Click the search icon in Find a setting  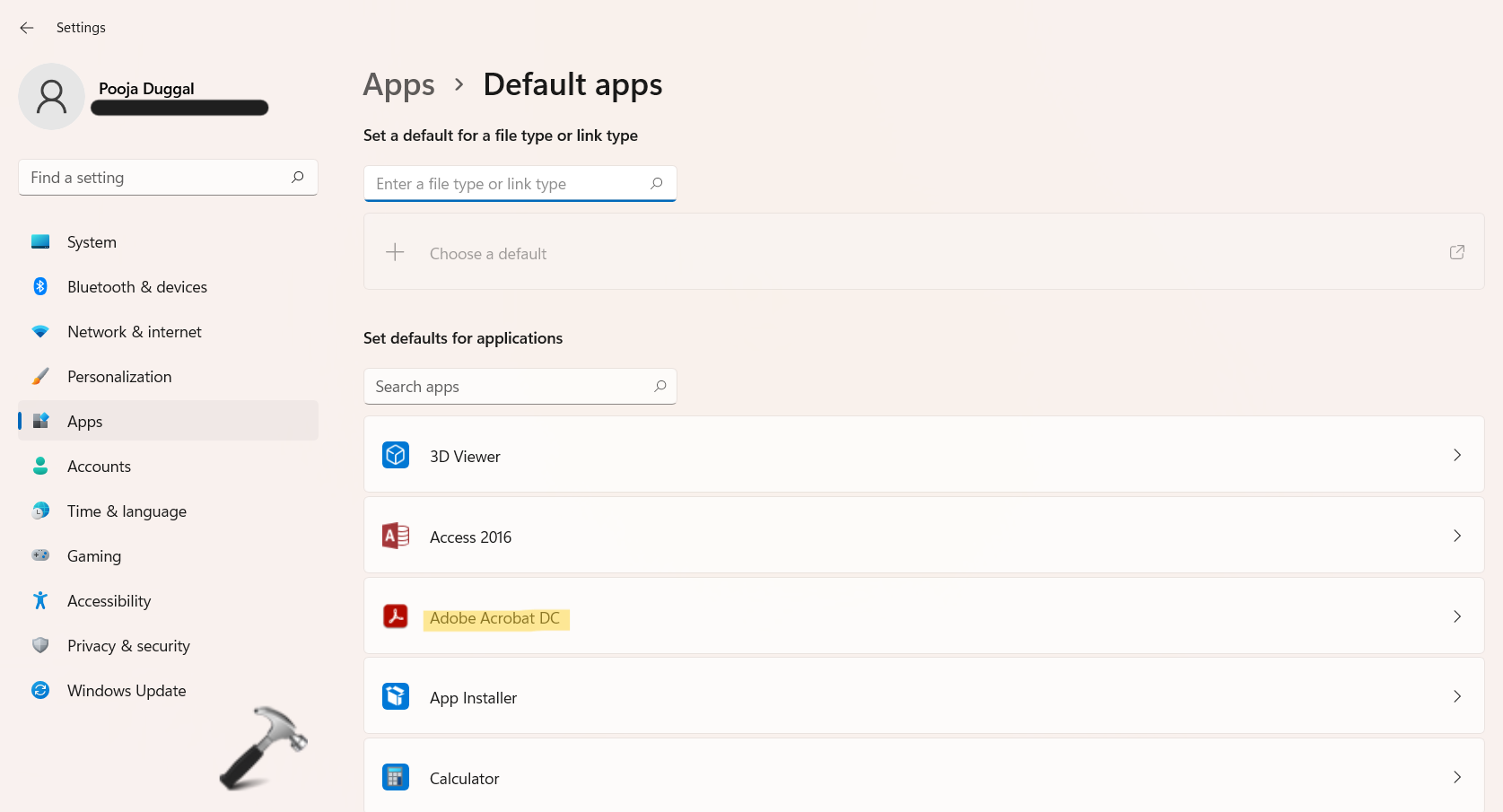[298, 178]
